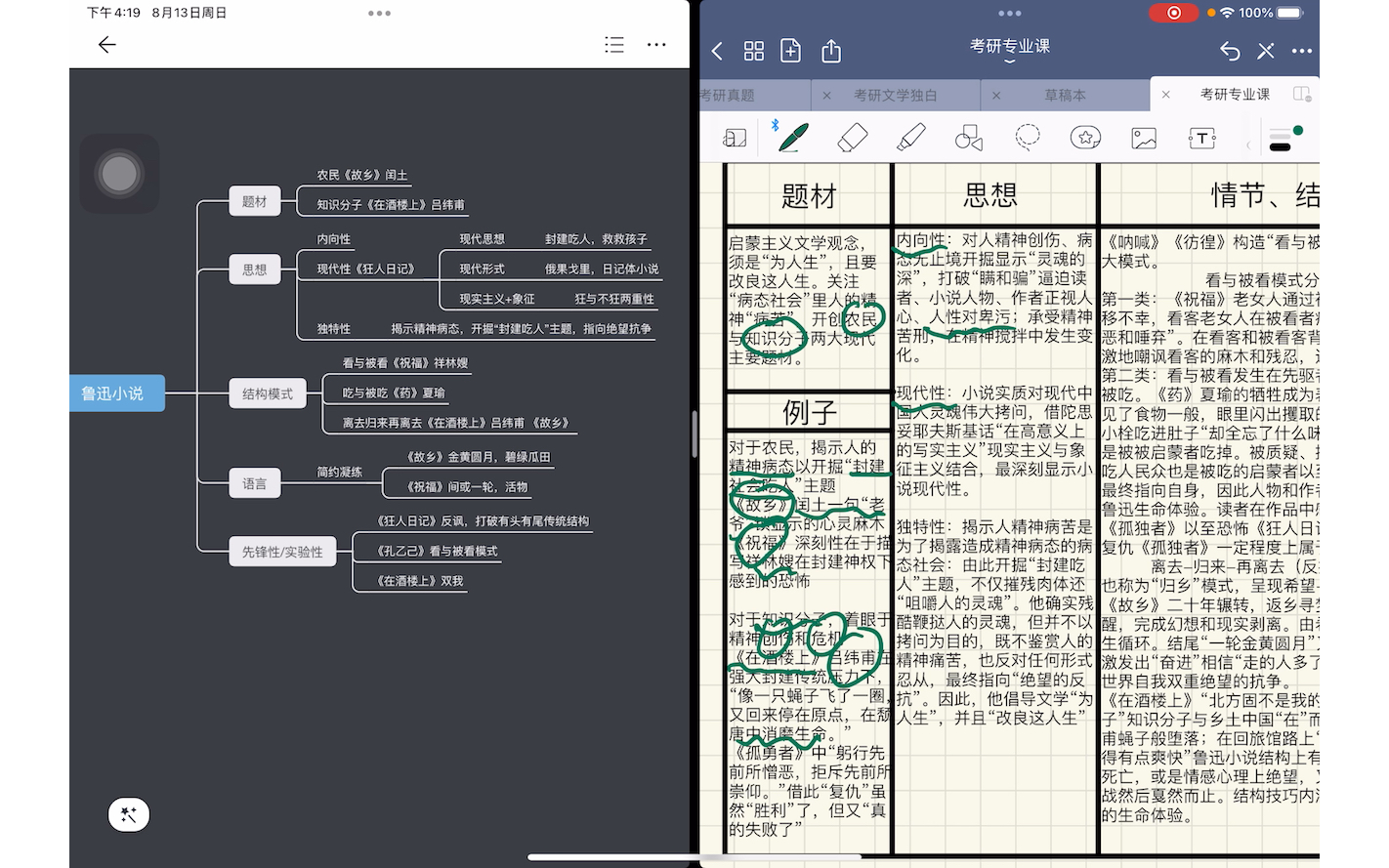Select the thickest black stroke width
Image resolution: width=1389 pixels, height=868 pixels.
coord(1280,147)
